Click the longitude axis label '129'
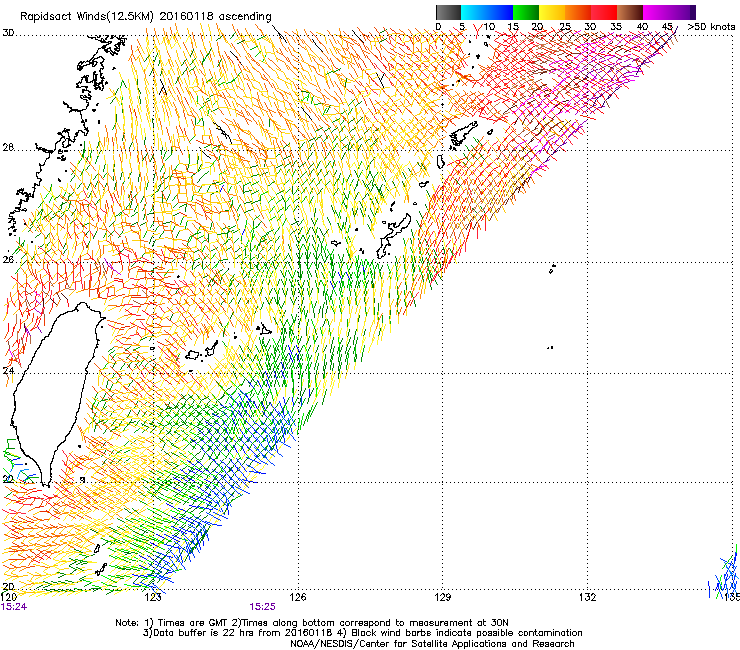The width and height of the screenshot is (740, 650). click(443, 597)
